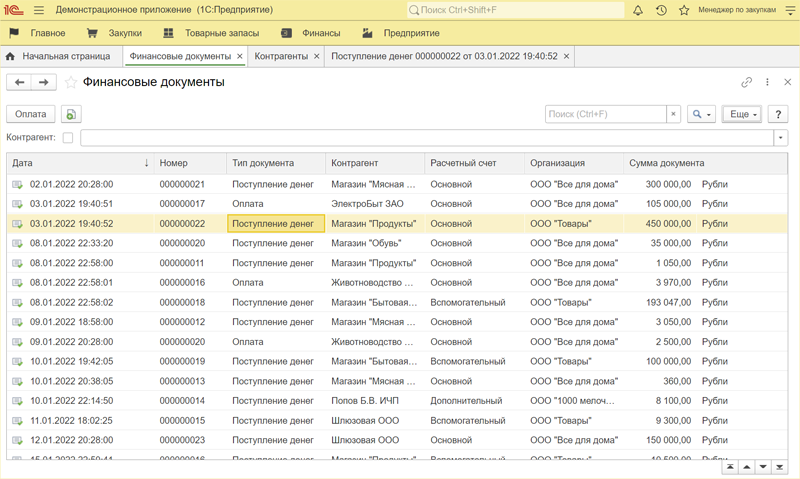Viewport: 800px width, 479px height.
Task: Expand the Контрагент dropdown list
Action: [781, 138]
